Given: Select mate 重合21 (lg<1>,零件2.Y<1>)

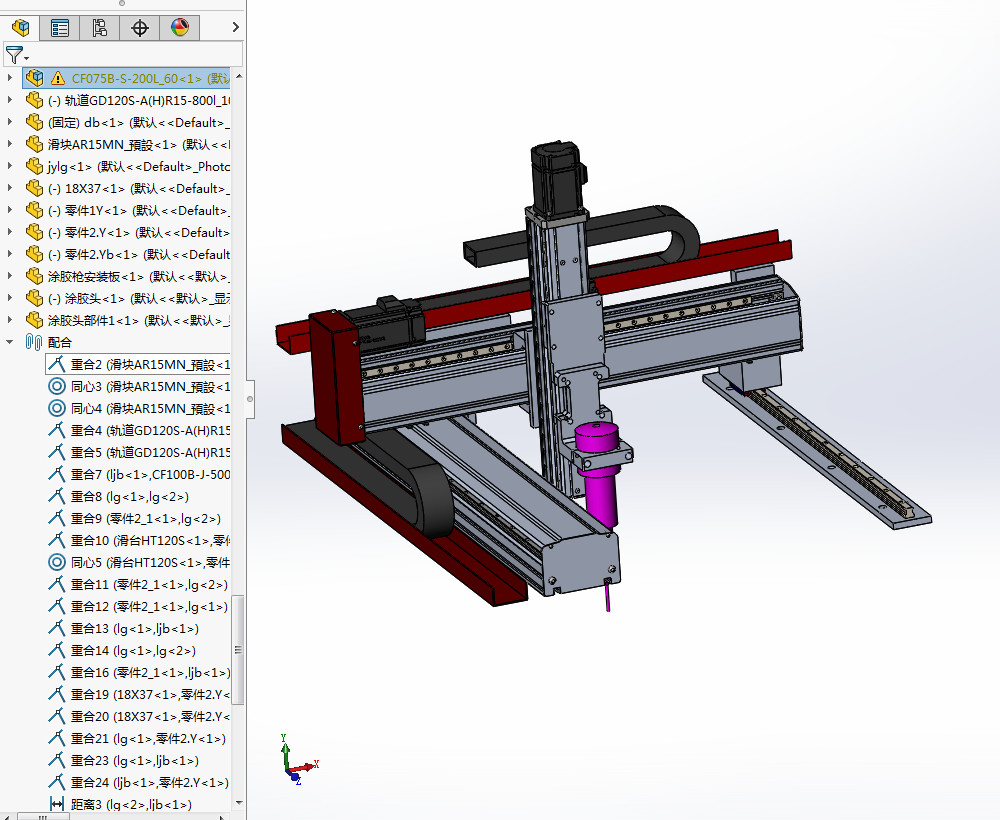Looking at the screenshot, I should 148,738.
